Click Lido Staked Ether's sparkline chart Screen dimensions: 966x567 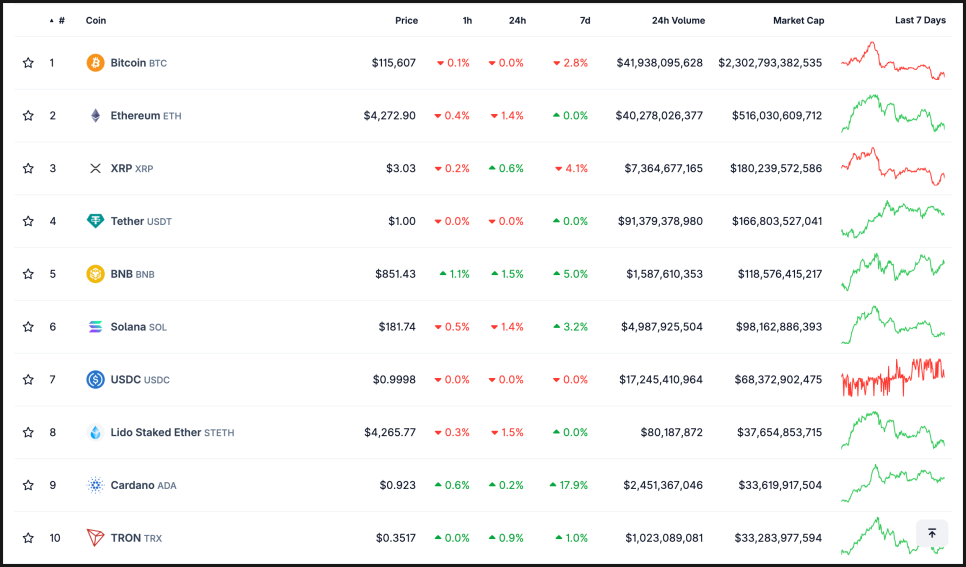(x=893, y=430)
